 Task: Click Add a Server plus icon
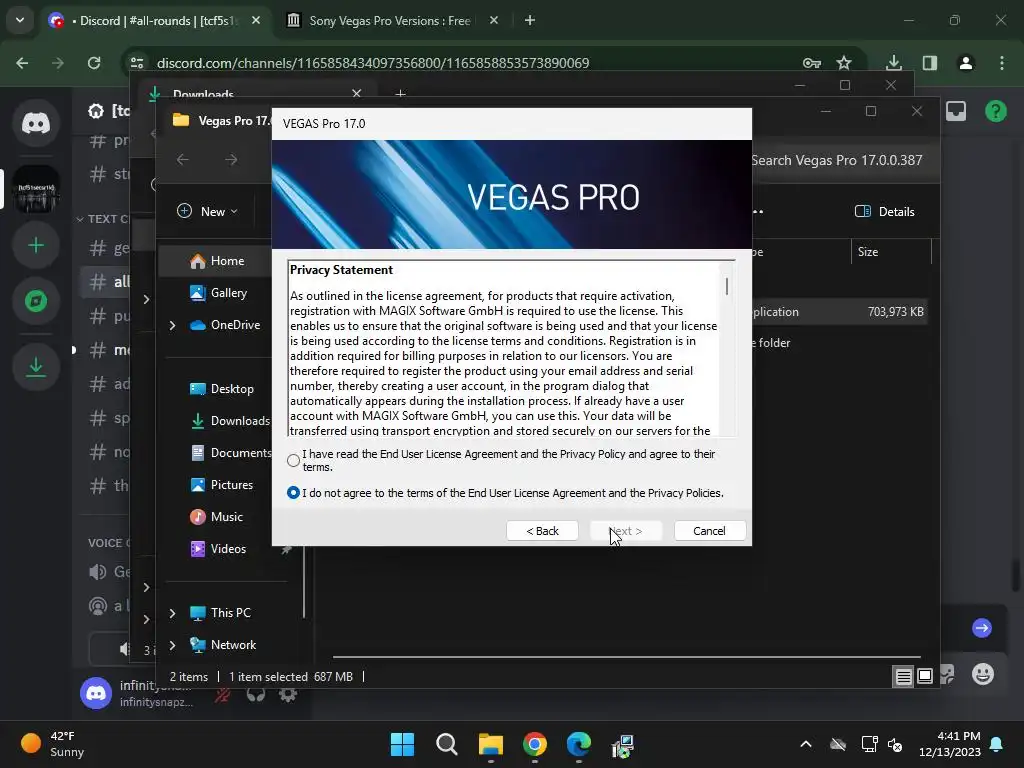pos(36,246)
